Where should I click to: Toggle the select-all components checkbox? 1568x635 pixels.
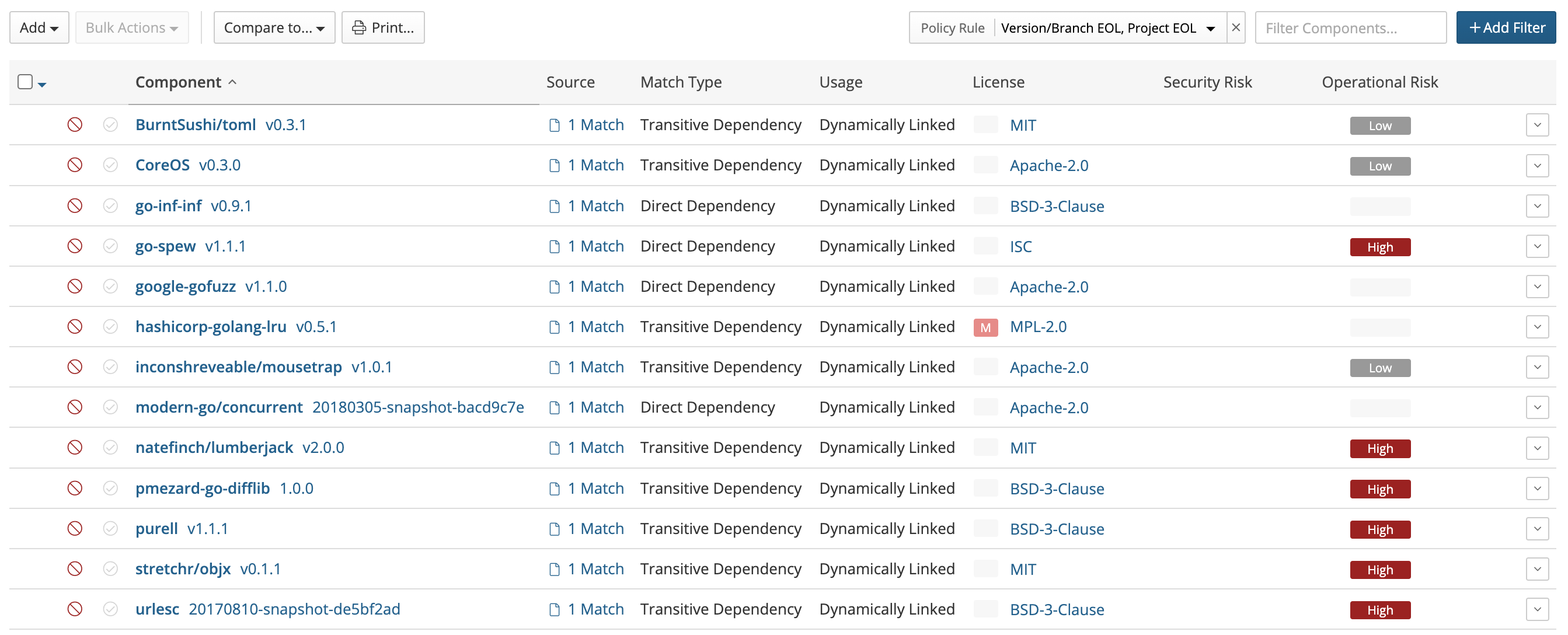25,82
